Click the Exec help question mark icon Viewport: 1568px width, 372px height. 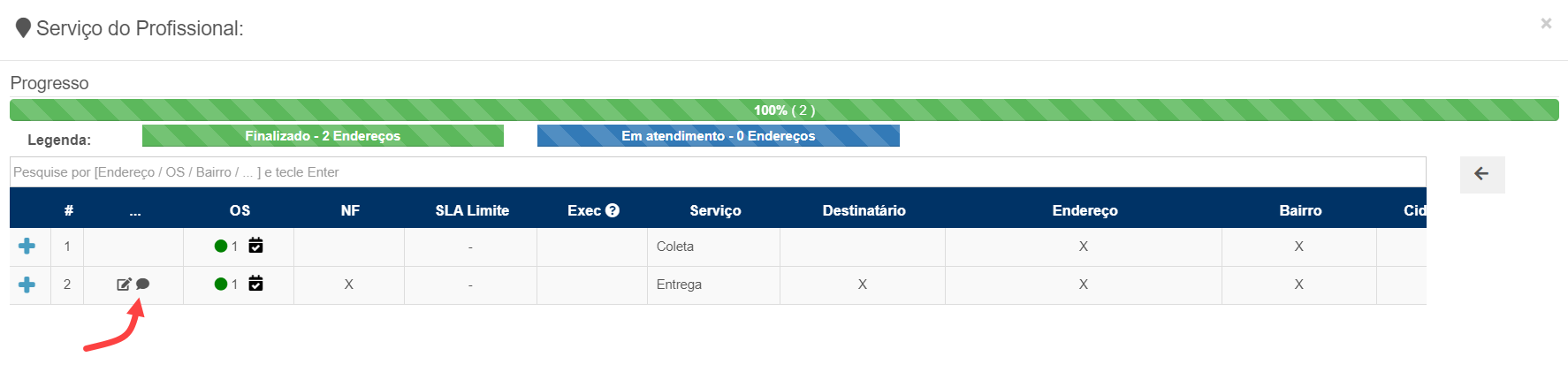[x=613, y=210]
